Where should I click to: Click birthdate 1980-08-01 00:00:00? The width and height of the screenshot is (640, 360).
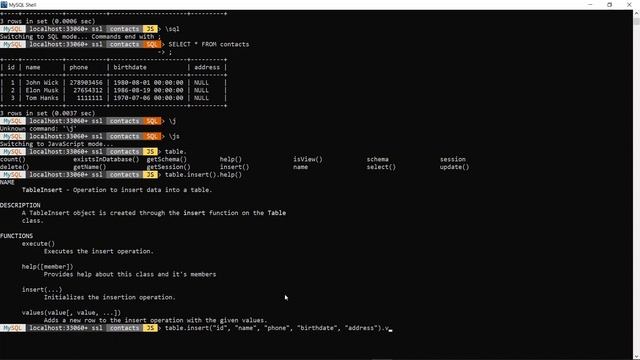[148, 82]
